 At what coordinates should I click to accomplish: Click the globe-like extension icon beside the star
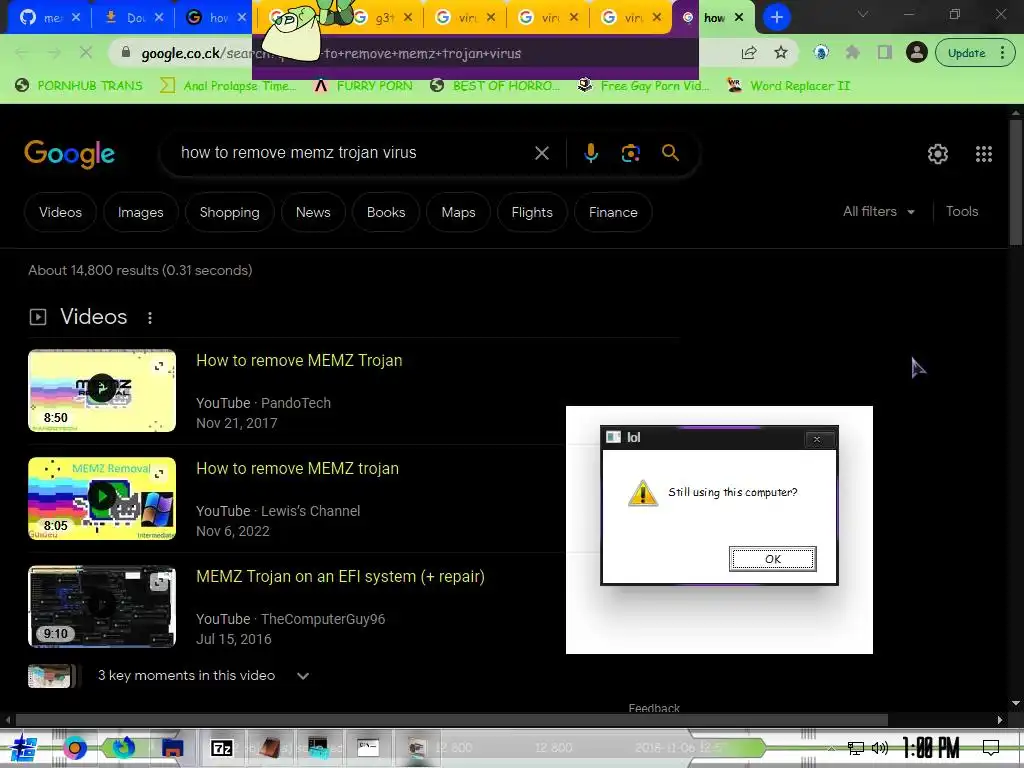pos(820,53)
